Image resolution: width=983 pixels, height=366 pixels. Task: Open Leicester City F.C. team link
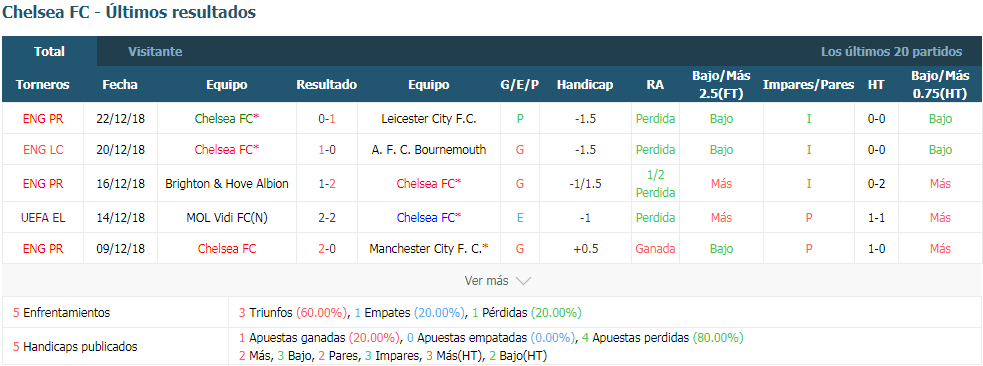429,118
